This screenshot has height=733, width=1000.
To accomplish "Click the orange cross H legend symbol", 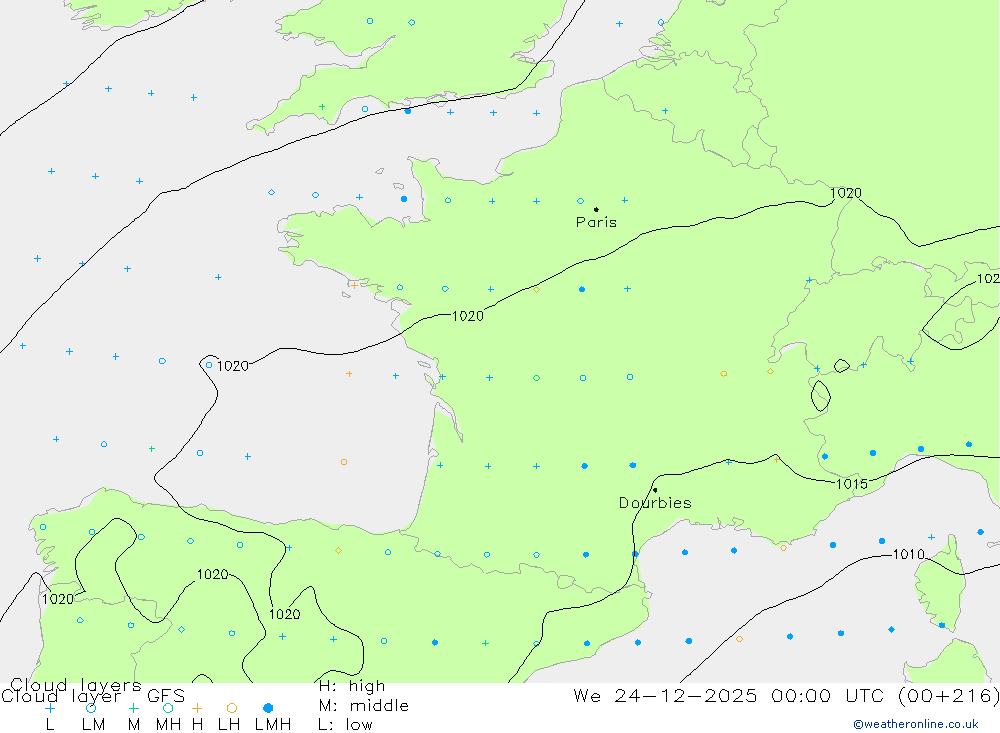I will coord(197,708).
